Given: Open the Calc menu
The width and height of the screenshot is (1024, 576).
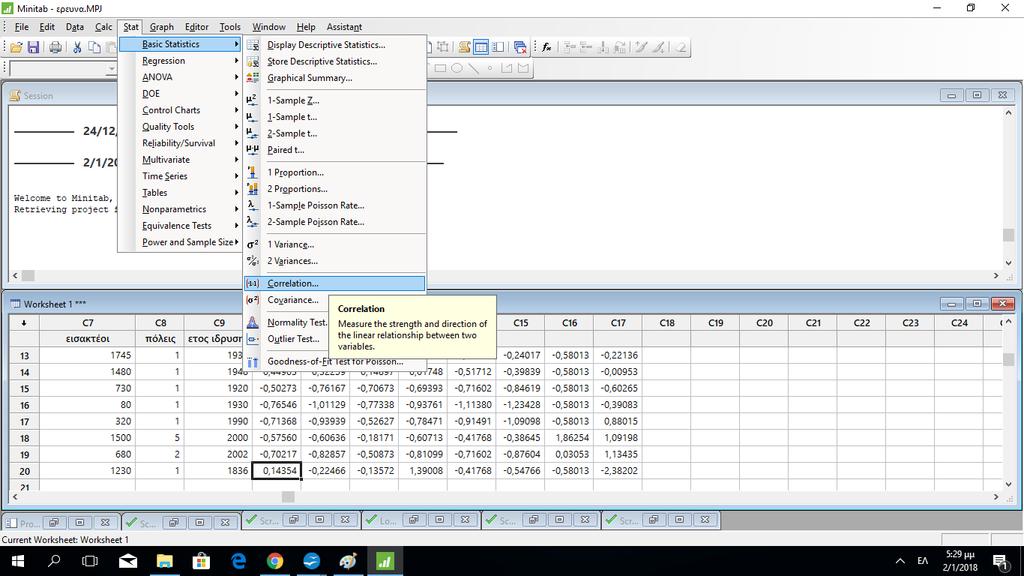Looking at the screenshot, I should click(x=104, y=27).
